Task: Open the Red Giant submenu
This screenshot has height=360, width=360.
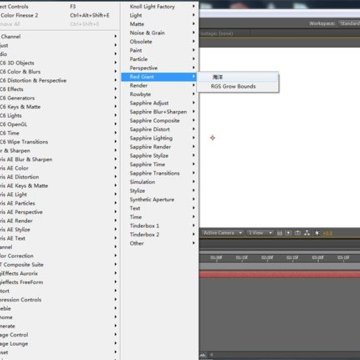Action: [160, 77]
